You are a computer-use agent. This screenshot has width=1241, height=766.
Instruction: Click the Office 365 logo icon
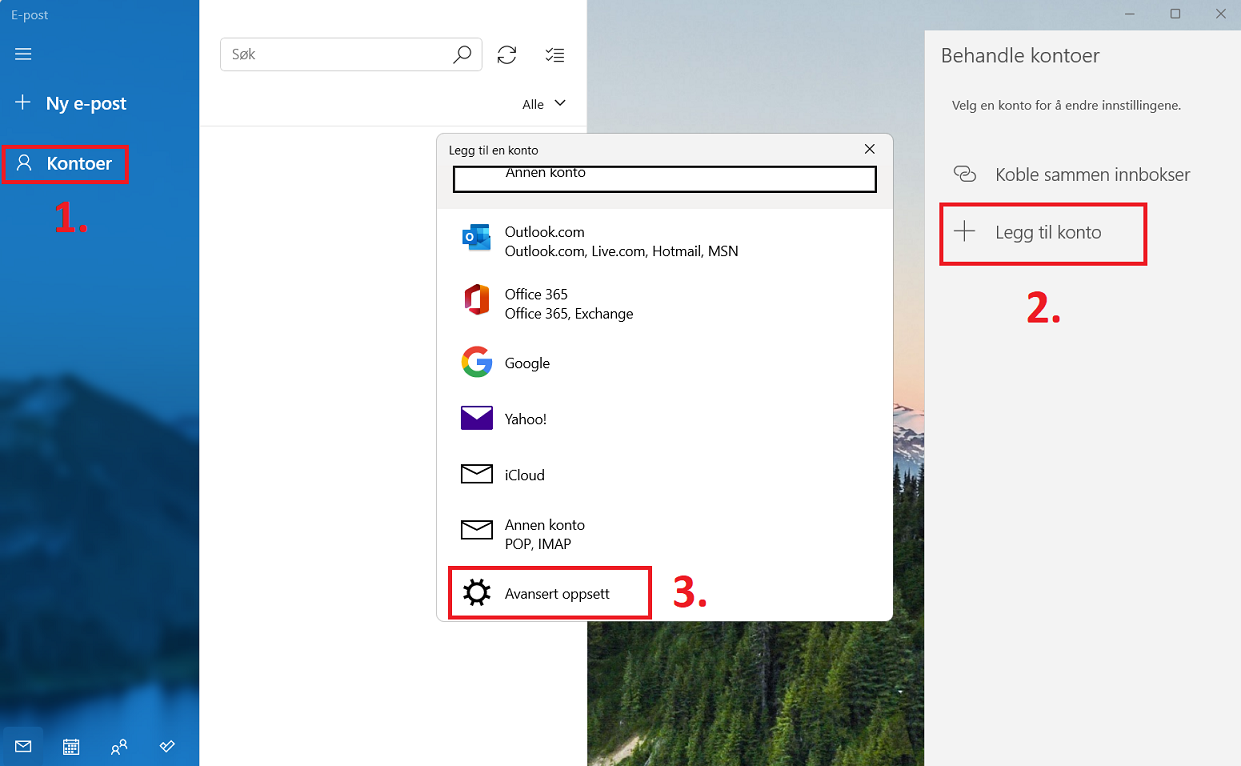point(476,300)
